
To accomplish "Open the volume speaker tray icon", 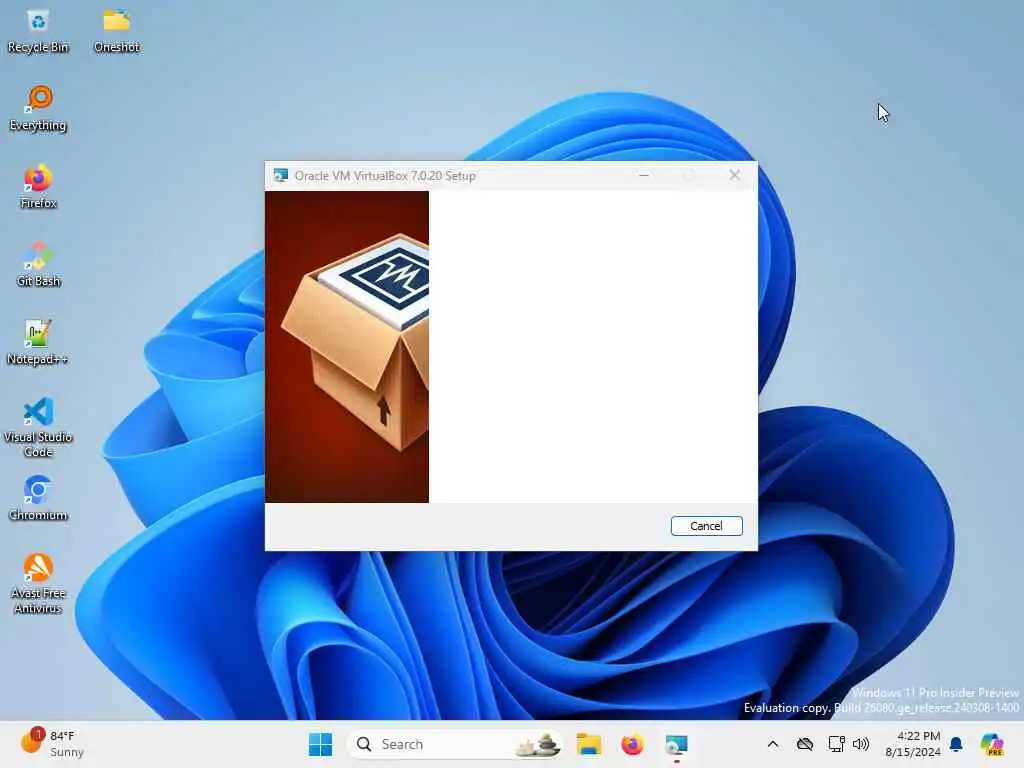I will [x=861, y=744].
